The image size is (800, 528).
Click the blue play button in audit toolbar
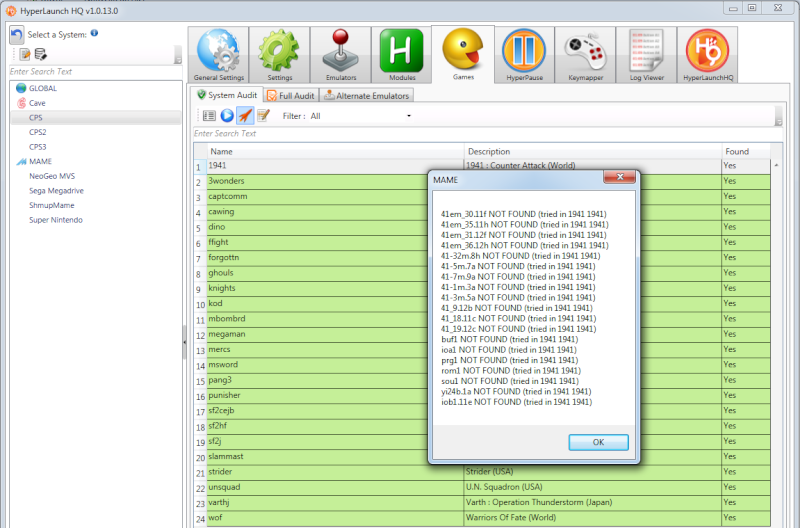click(x=227, y=116)
